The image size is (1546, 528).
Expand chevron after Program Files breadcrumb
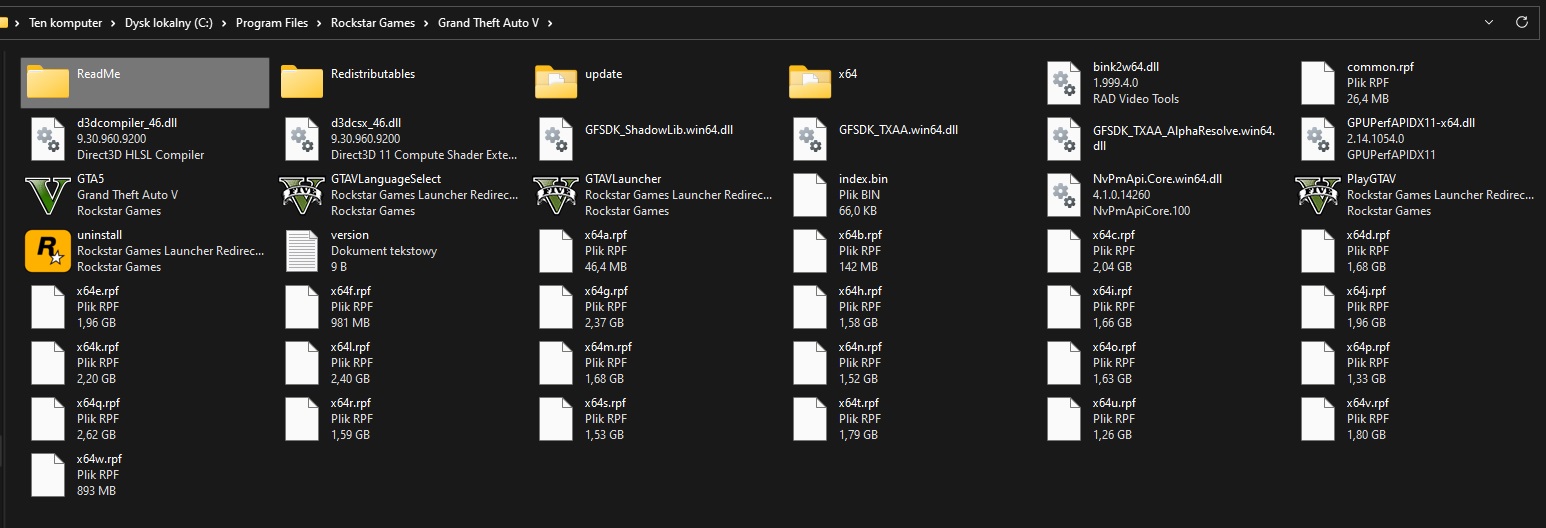(x=319, y=23)
